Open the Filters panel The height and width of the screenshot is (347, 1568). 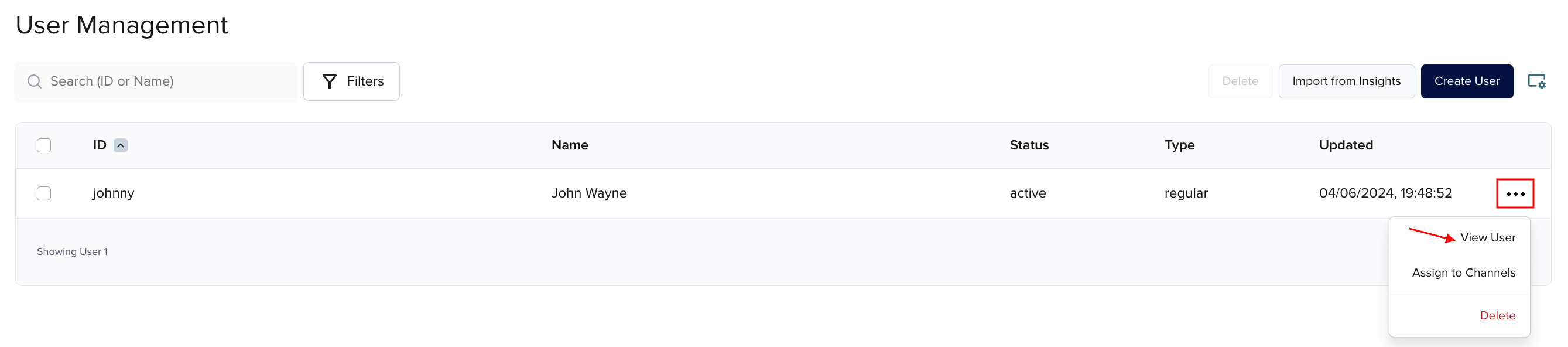click(351, 81)
